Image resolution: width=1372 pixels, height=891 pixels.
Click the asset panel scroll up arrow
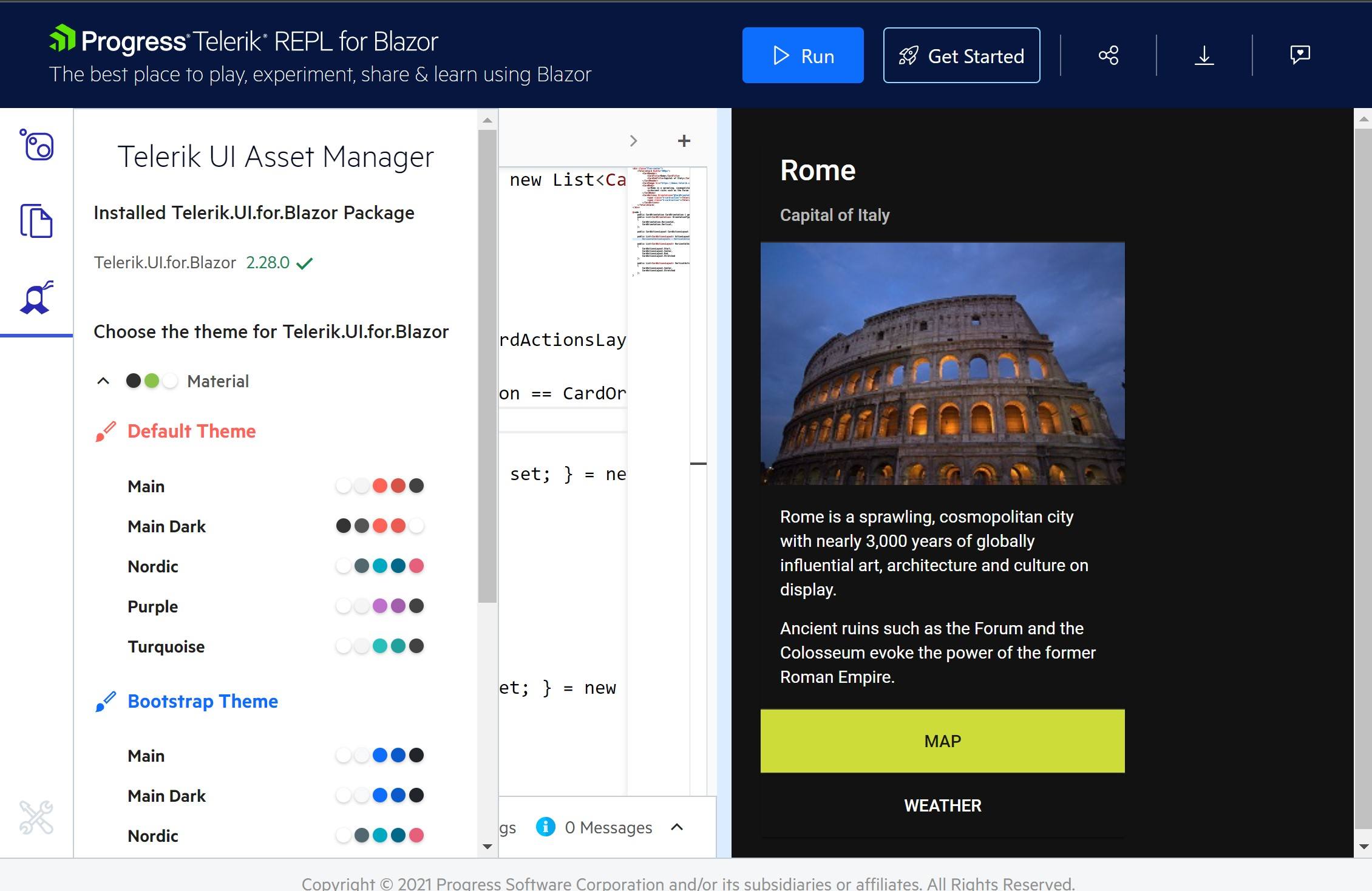(x=487, y=120)
